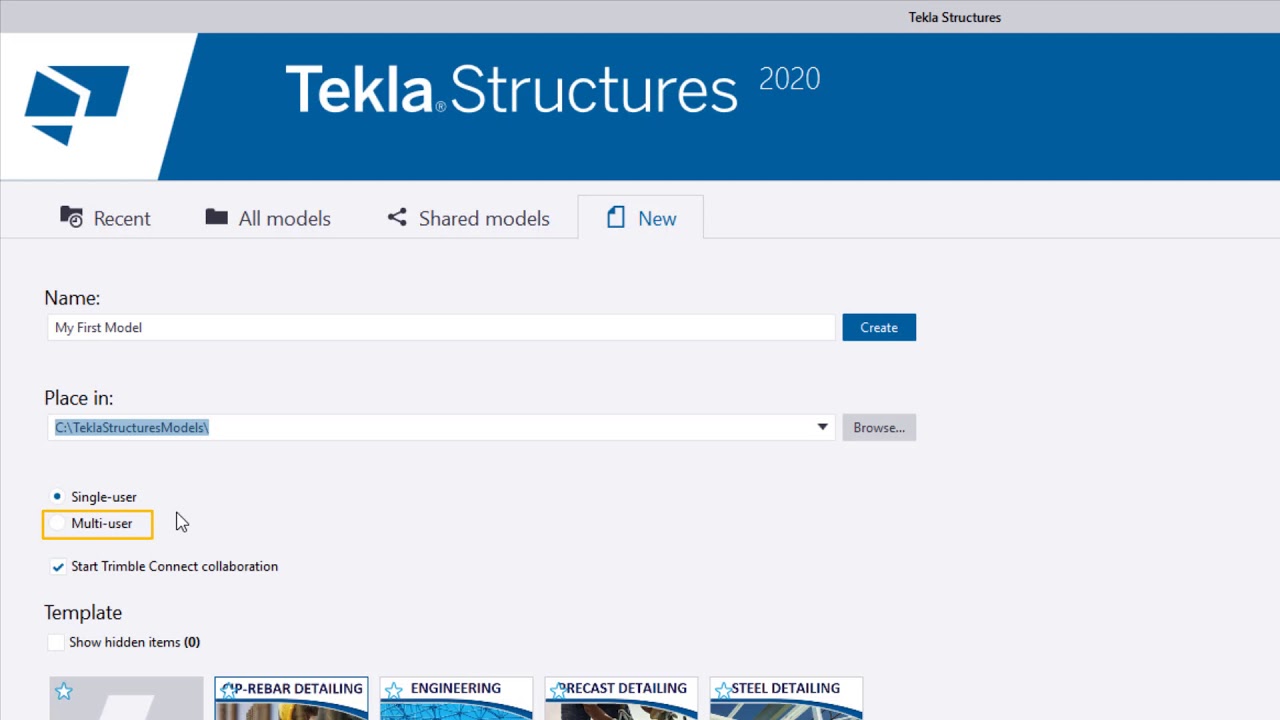Select the Multi-user radio button
Screen dimensions: 1280x720
coord(57,523)
